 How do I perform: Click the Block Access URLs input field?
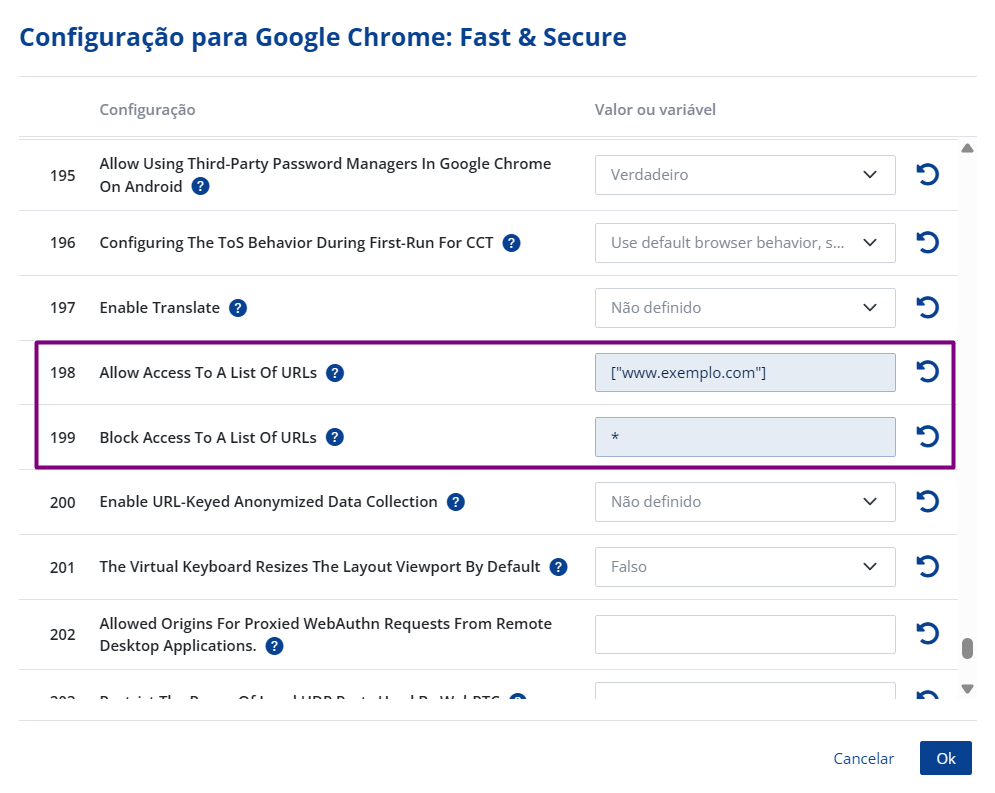pyautogui.click(x=745, y=437)
